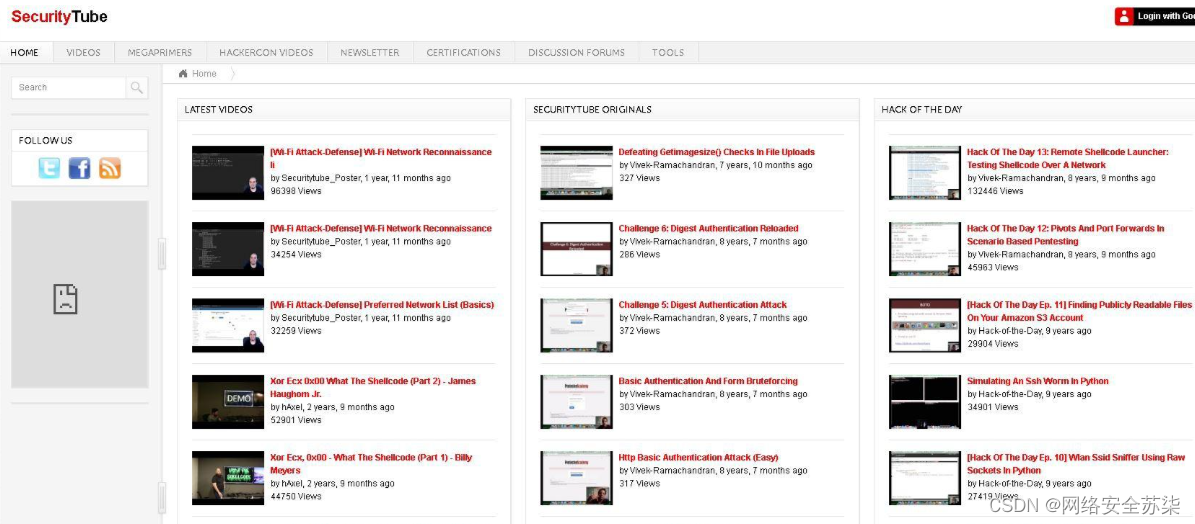Viewport: 1195px width, 524px height.
Task: Open the VIDEOS navigation tab
Action: pos(84,53)
